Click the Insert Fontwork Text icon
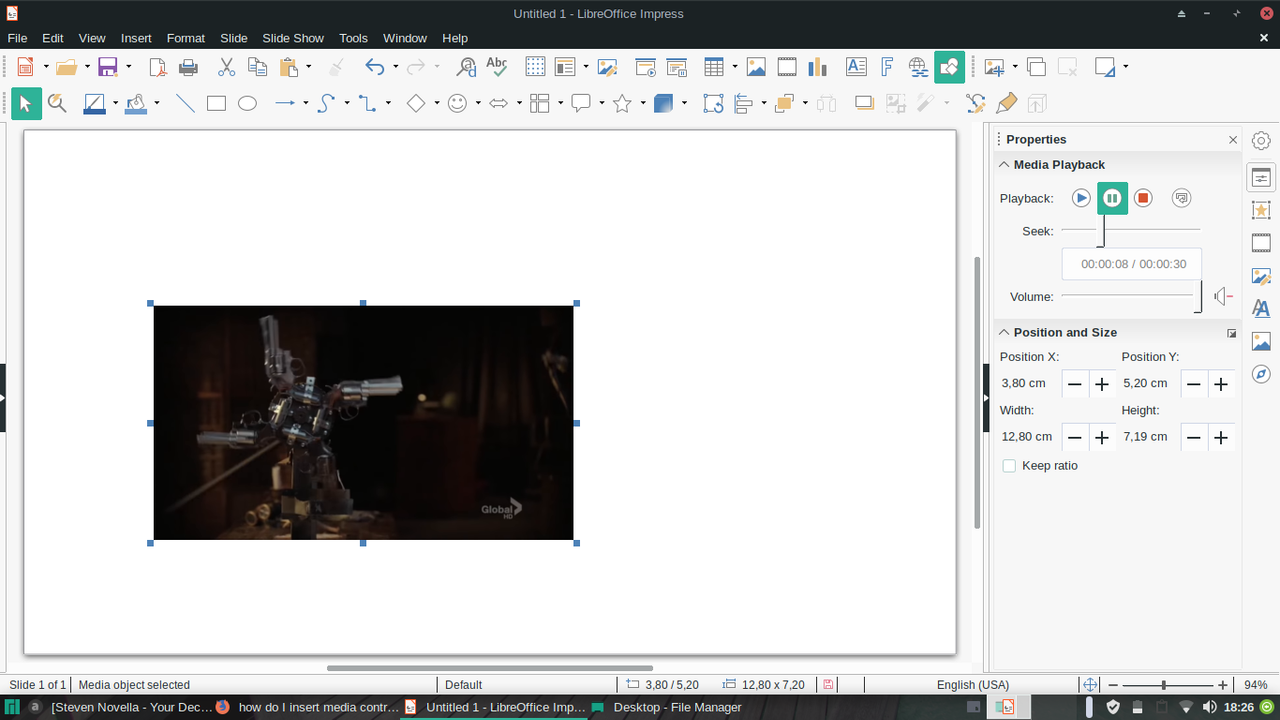Screen dimensions: 1280x720 (887, 67)
